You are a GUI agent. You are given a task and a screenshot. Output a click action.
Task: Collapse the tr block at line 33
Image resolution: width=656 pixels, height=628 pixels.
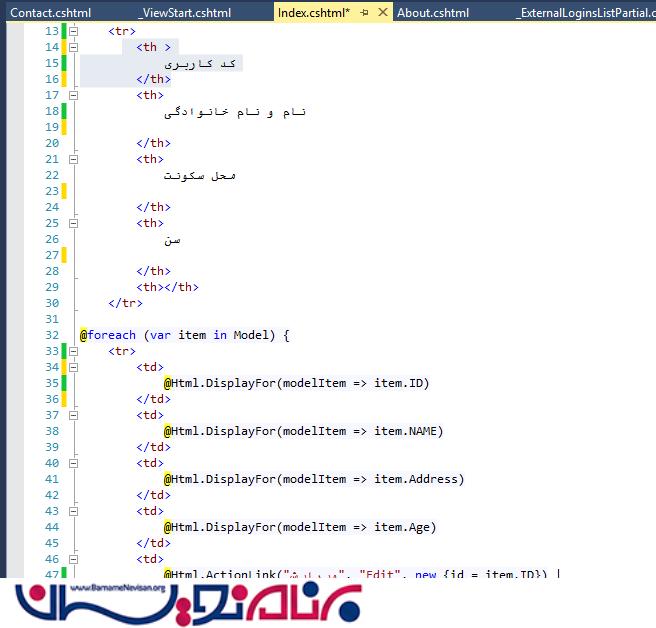[73, 351]
